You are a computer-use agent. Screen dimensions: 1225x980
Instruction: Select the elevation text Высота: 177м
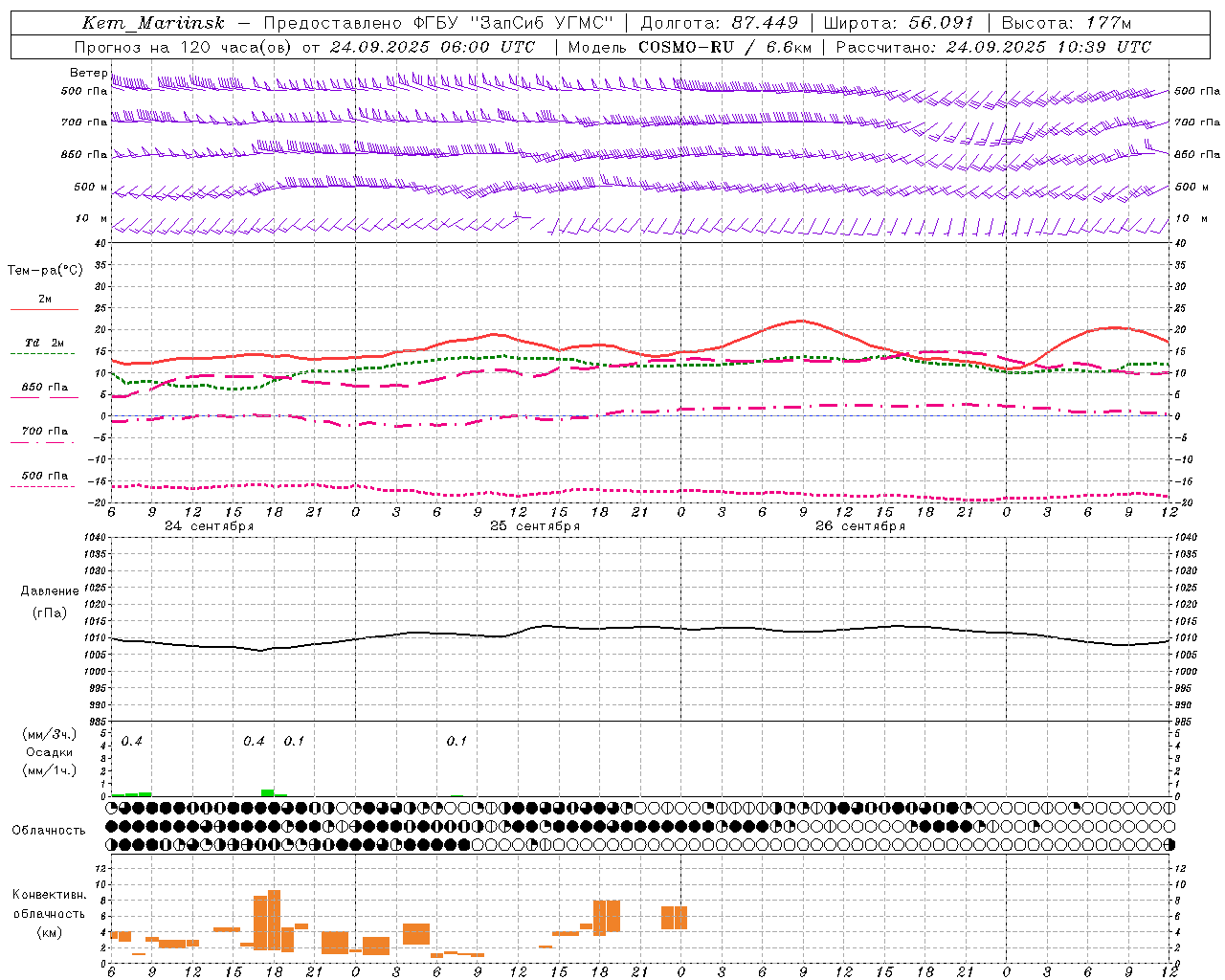(x=1066, y=23)
